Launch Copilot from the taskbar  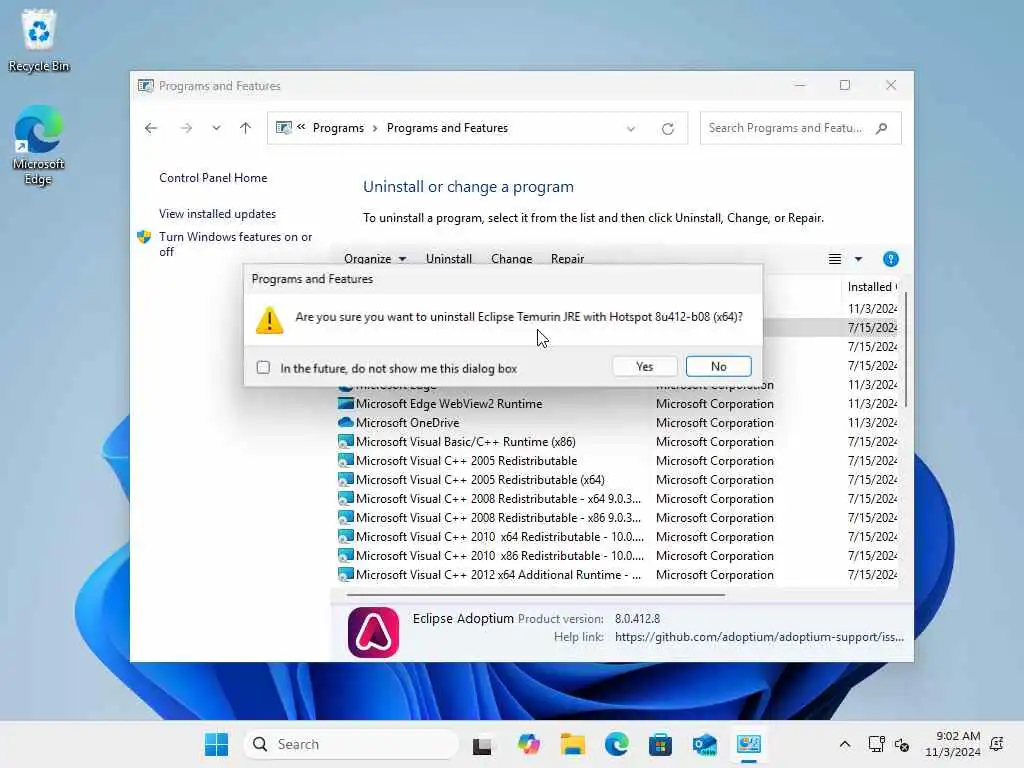[528, 744]
